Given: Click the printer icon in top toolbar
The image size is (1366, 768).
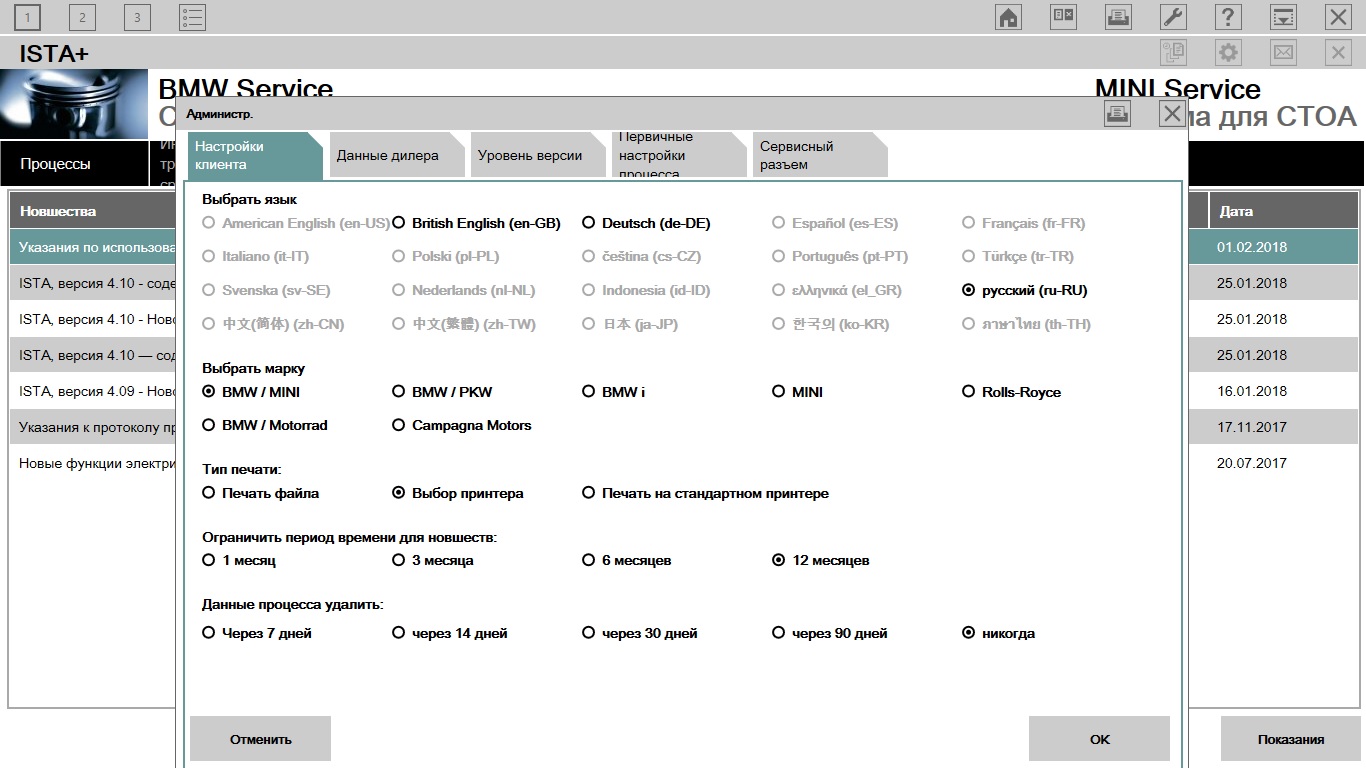Looking at the screenshot, I should point(1118,17).
